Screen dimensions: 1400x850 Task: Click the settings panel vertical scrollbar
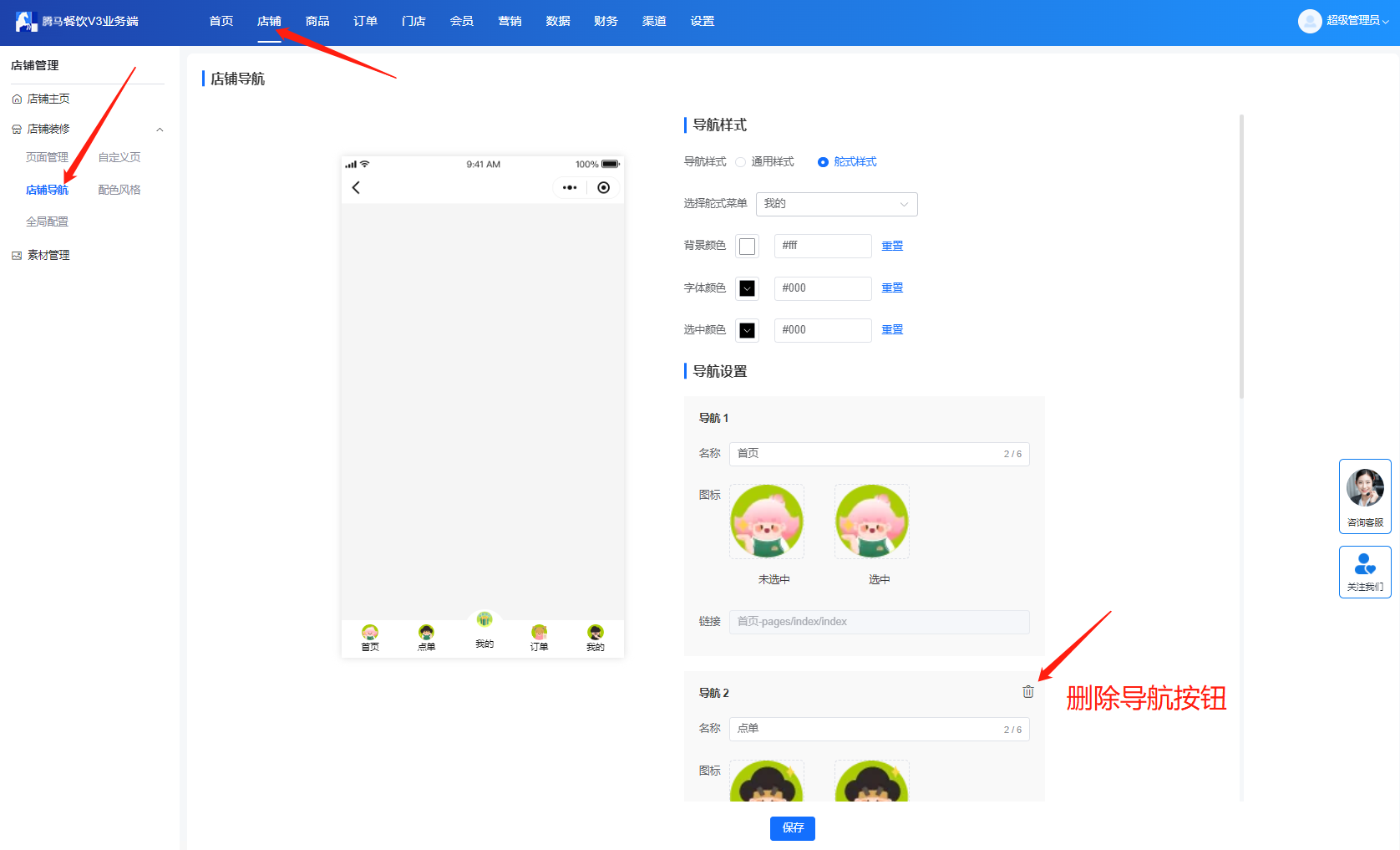1242,257
